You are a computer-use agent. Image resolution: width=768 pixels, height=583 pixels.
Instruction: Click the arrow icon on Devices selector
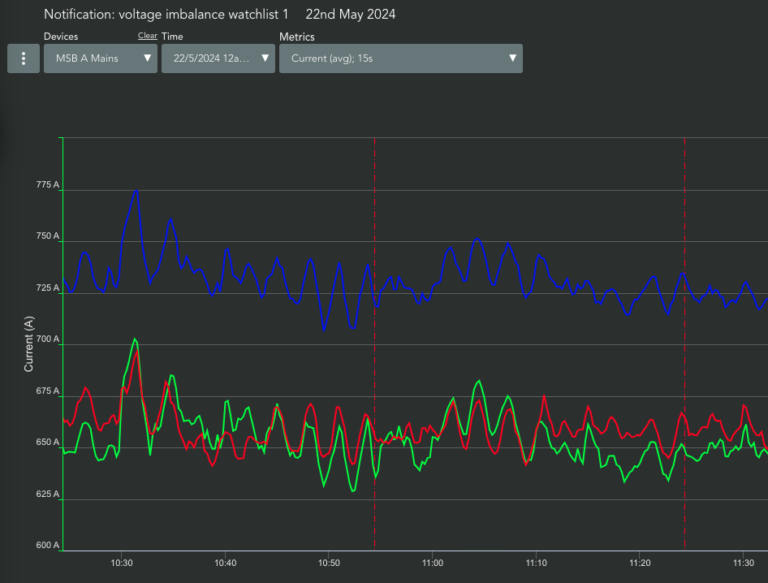147,58
